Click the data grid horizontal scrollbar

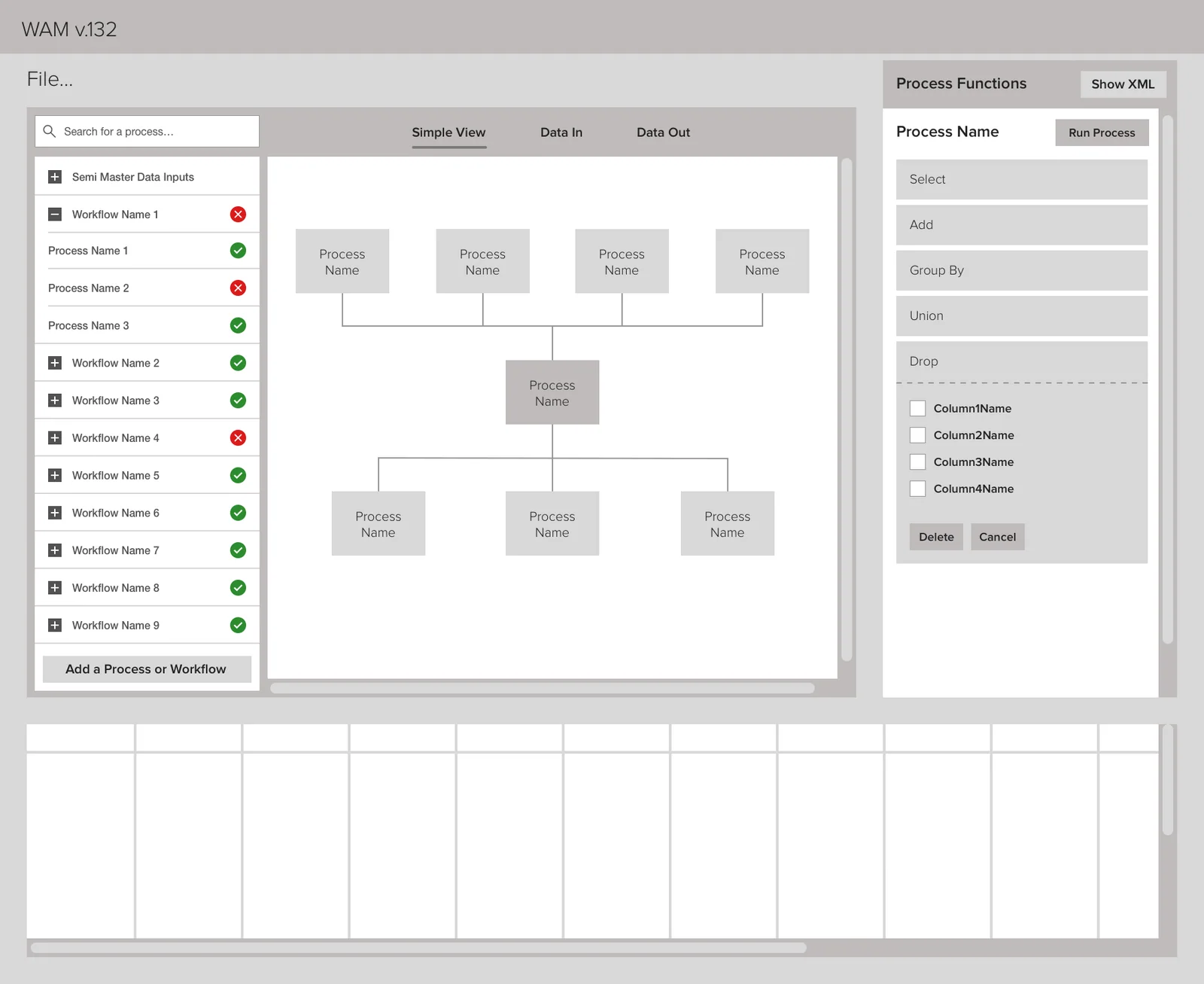click(418, 948)
